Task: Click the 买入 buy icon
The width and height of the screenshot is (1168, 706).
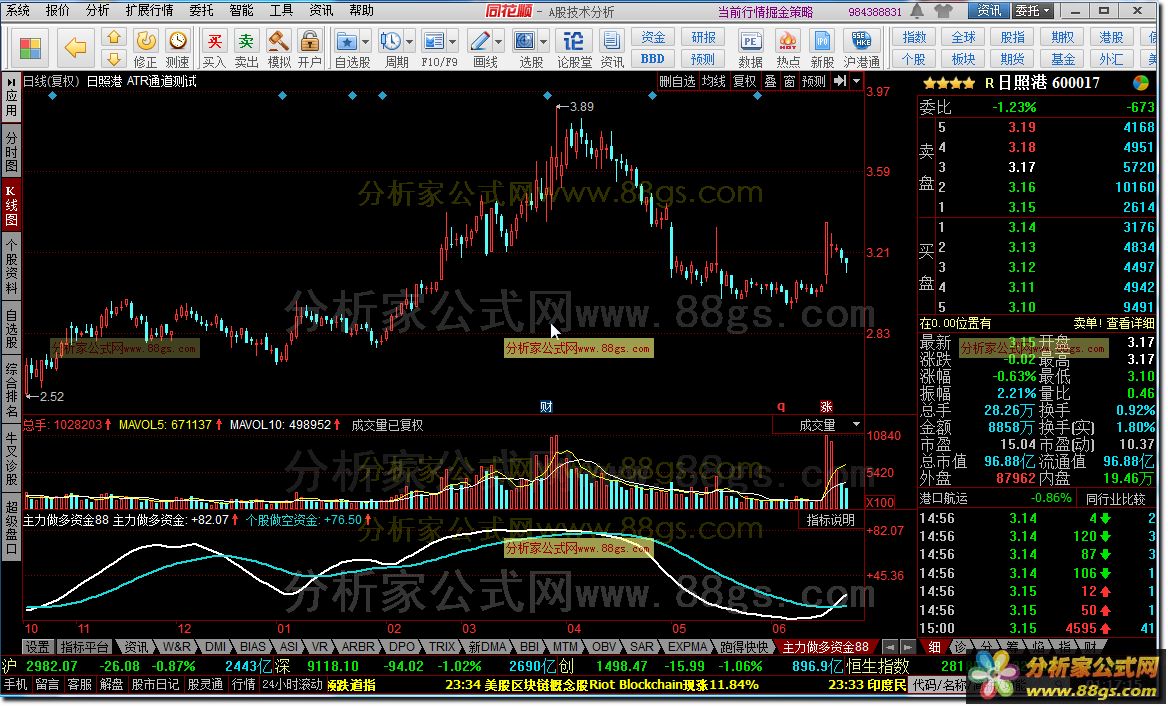Action: click(x=214, y=48)
